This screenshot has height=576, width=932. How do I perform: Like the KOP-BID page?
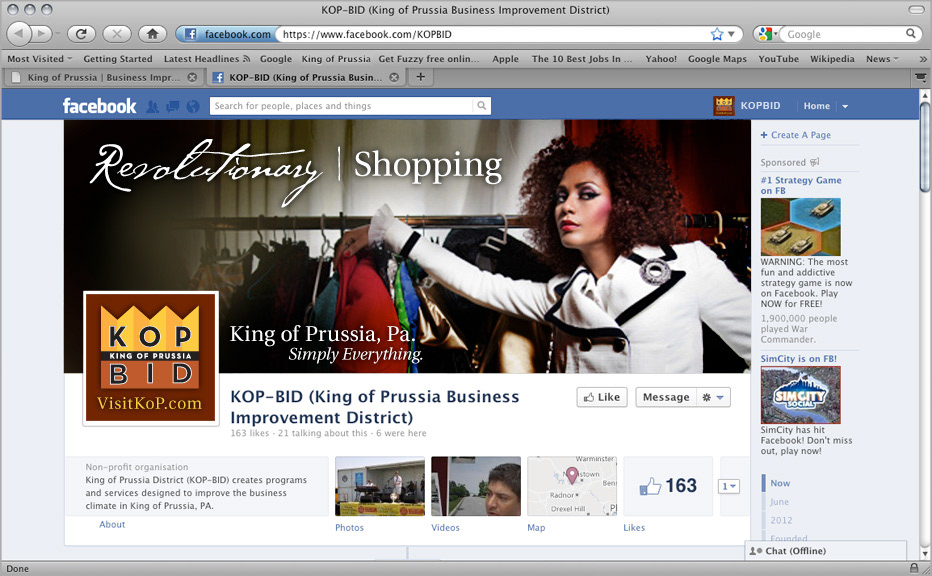click(x=601, y=397)
